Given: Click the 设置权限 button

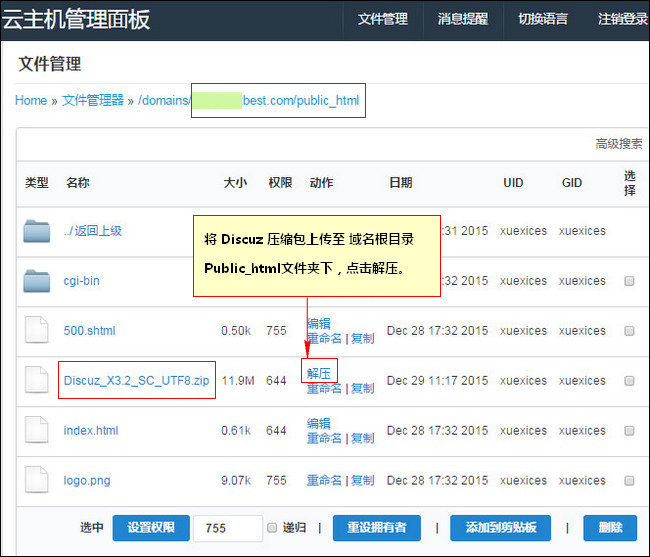Looking at the screenshot, I should pos(151,528).
